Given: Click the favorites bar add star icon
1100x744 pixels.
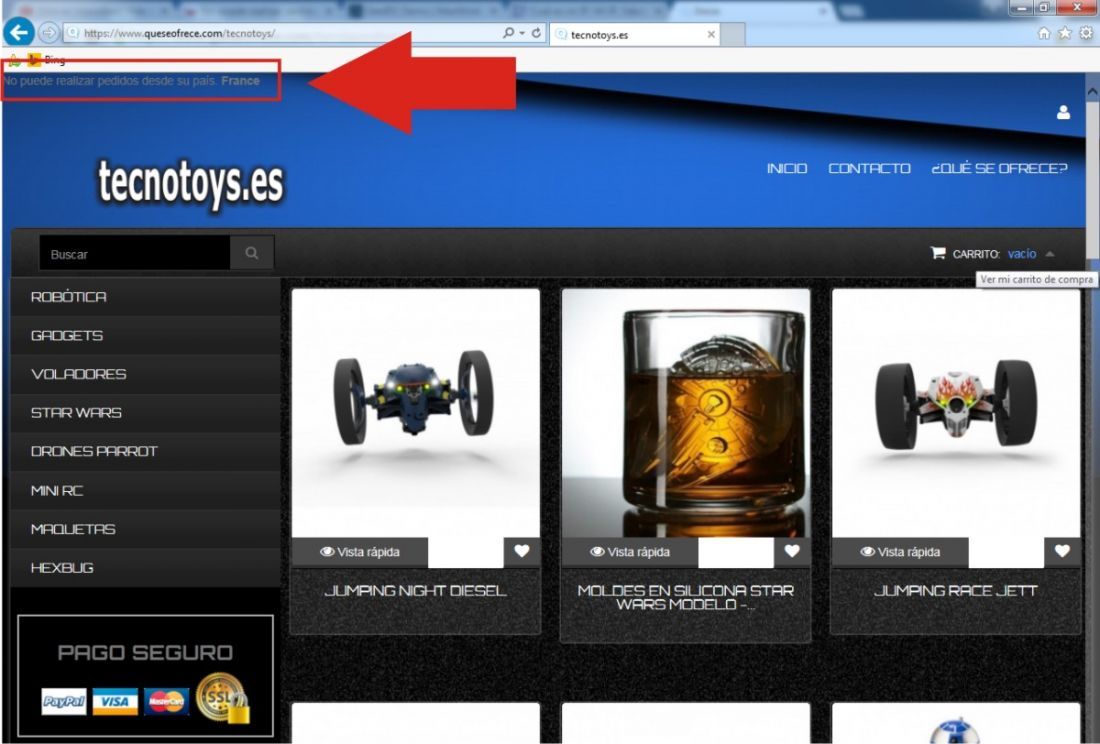Looking at the screenshot, I should click(14, 60).
